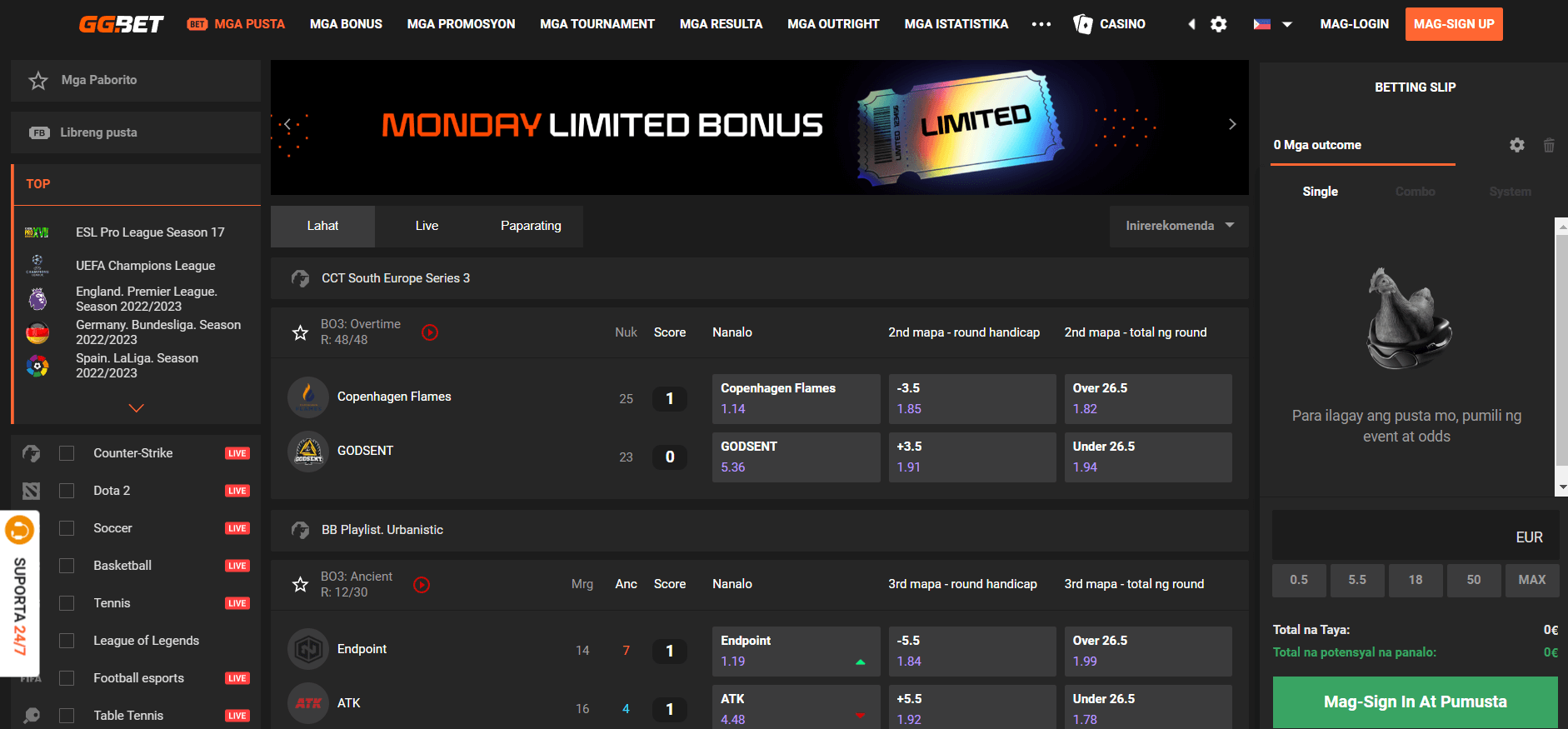
Task: Open MGA TOURNAMENT menu item
Action: (x=597, y=24)
